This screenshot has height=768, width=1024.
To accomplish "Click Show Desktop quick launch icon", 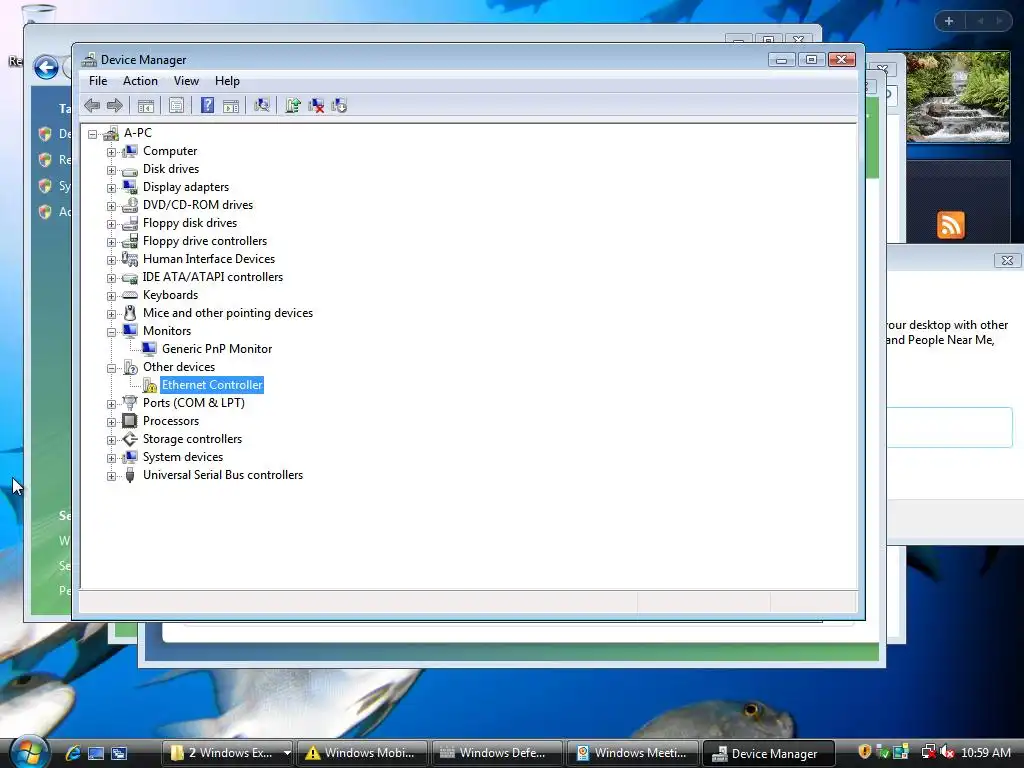I will click(x=96, y=753).
